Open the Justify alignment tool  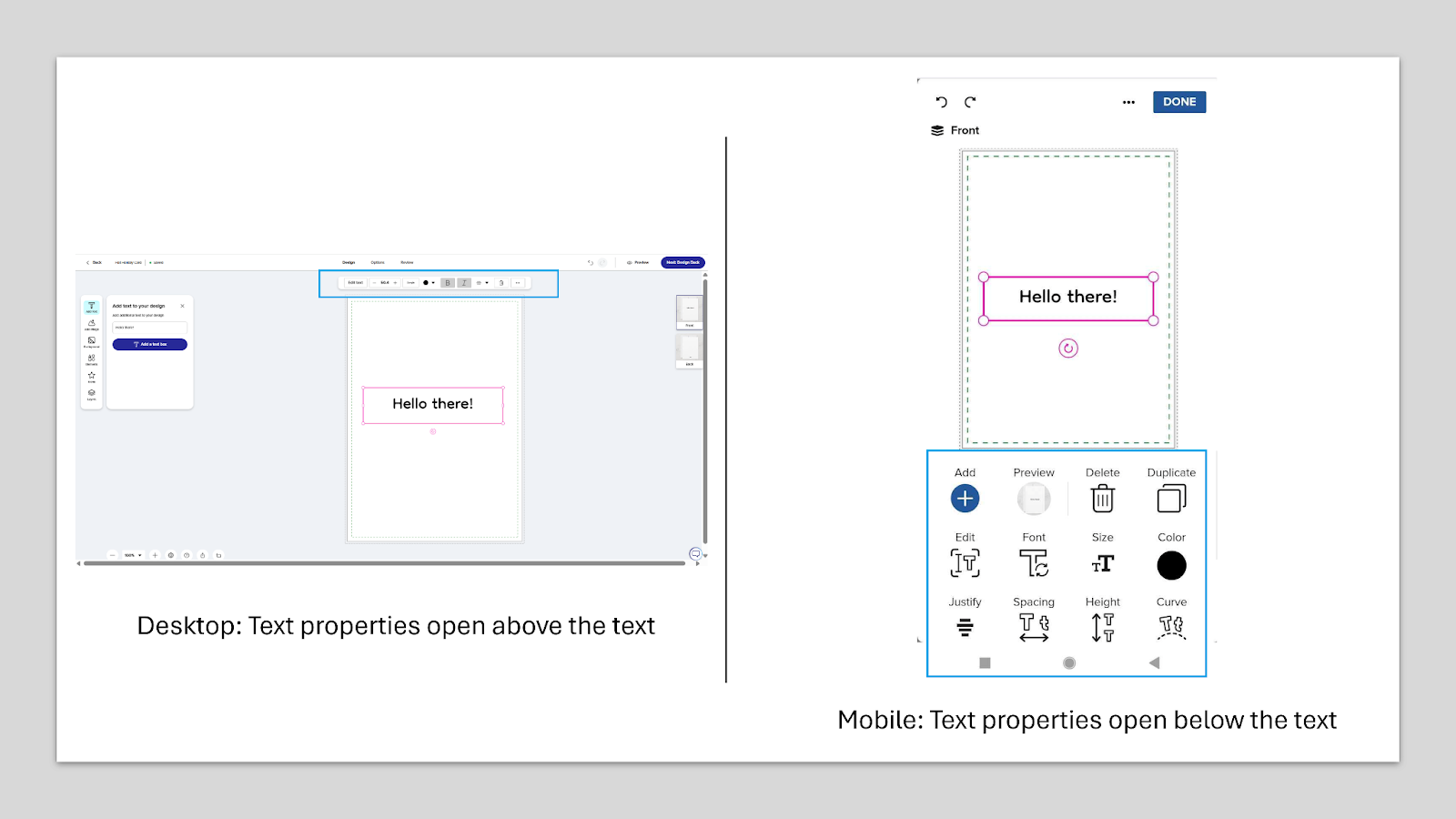point(965,628)
